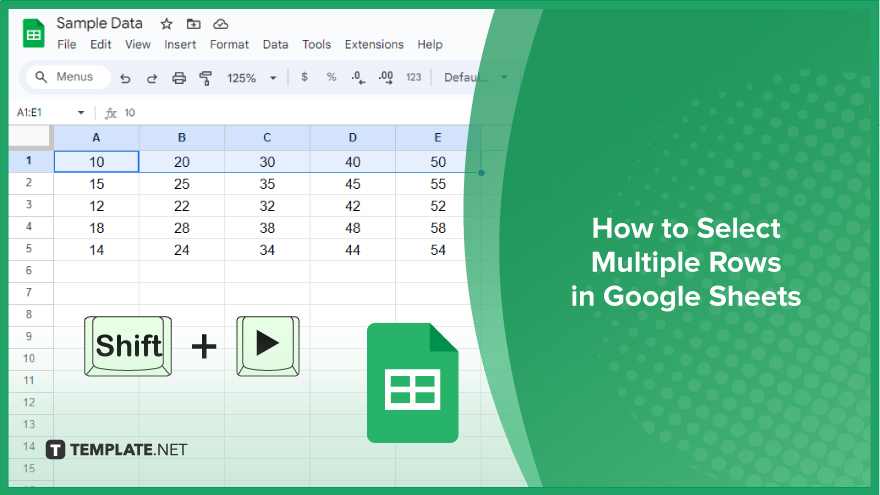
Task: Click the Sample Data document title
Action: [x=99, y=24]
